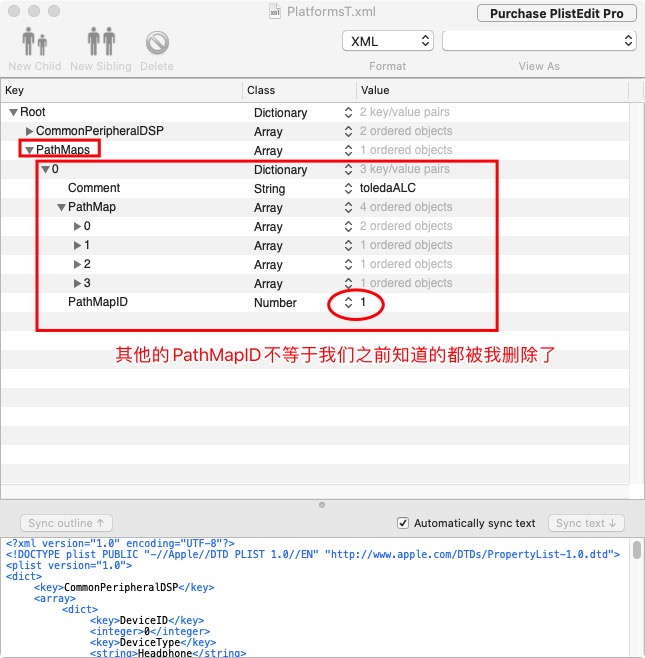Collapse the PathMap array triangle
This screenshot has width=645, height=658.
61,207
